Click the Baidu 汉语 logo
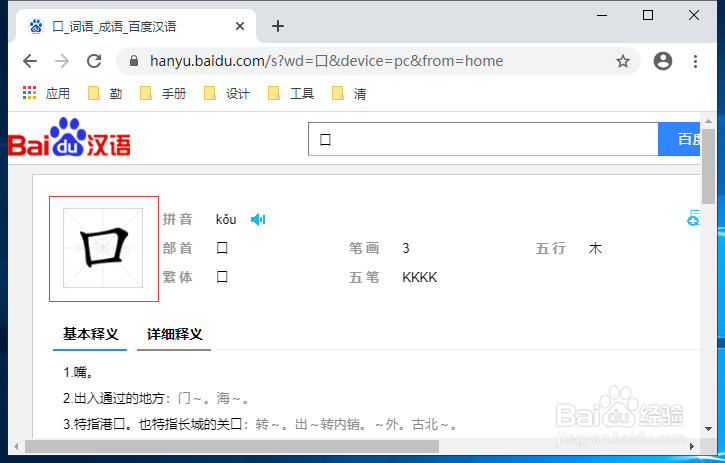The image size is (725, 463). (x=69, y=137)
